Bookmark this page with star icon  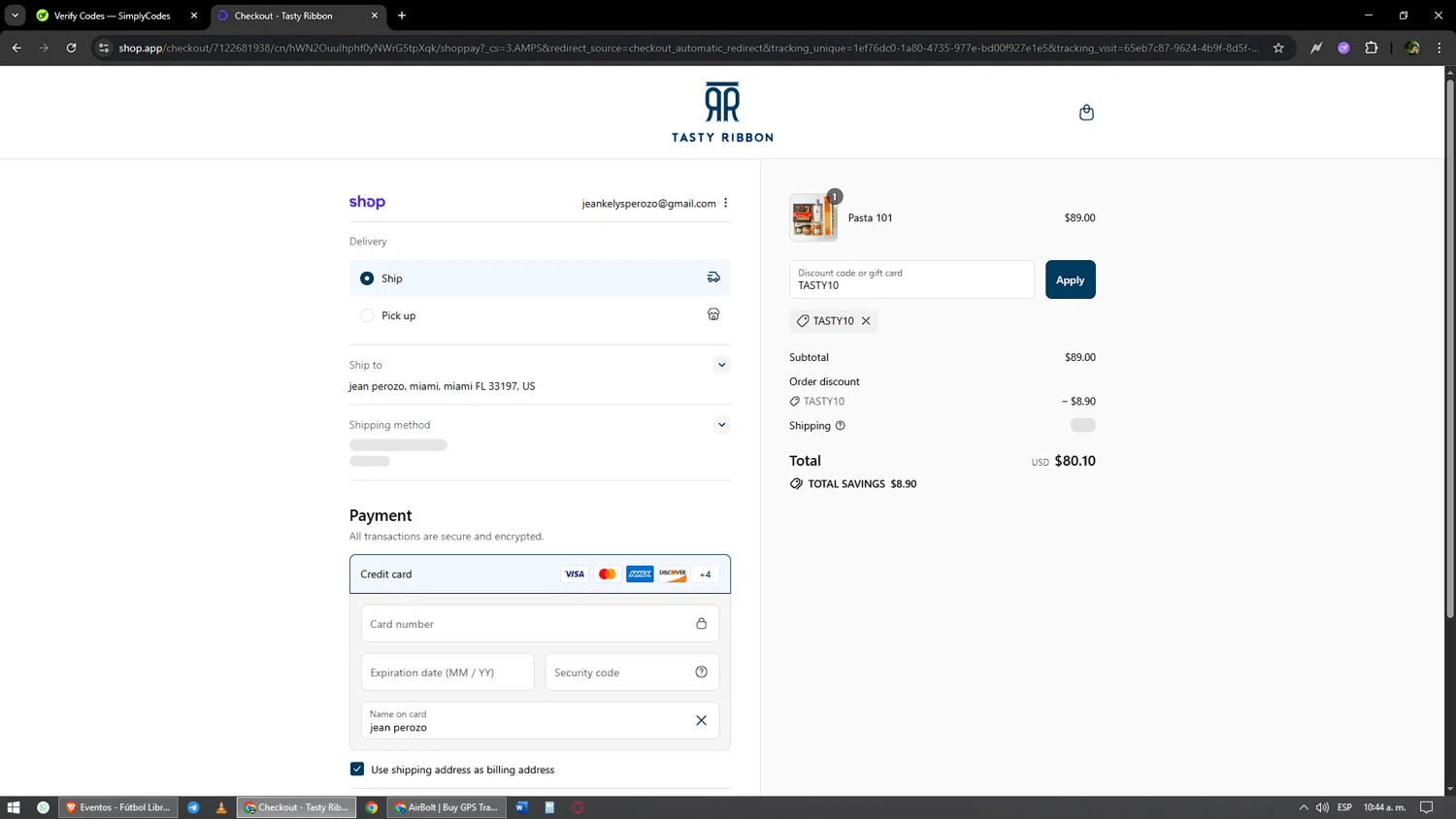pos(1278,48)
